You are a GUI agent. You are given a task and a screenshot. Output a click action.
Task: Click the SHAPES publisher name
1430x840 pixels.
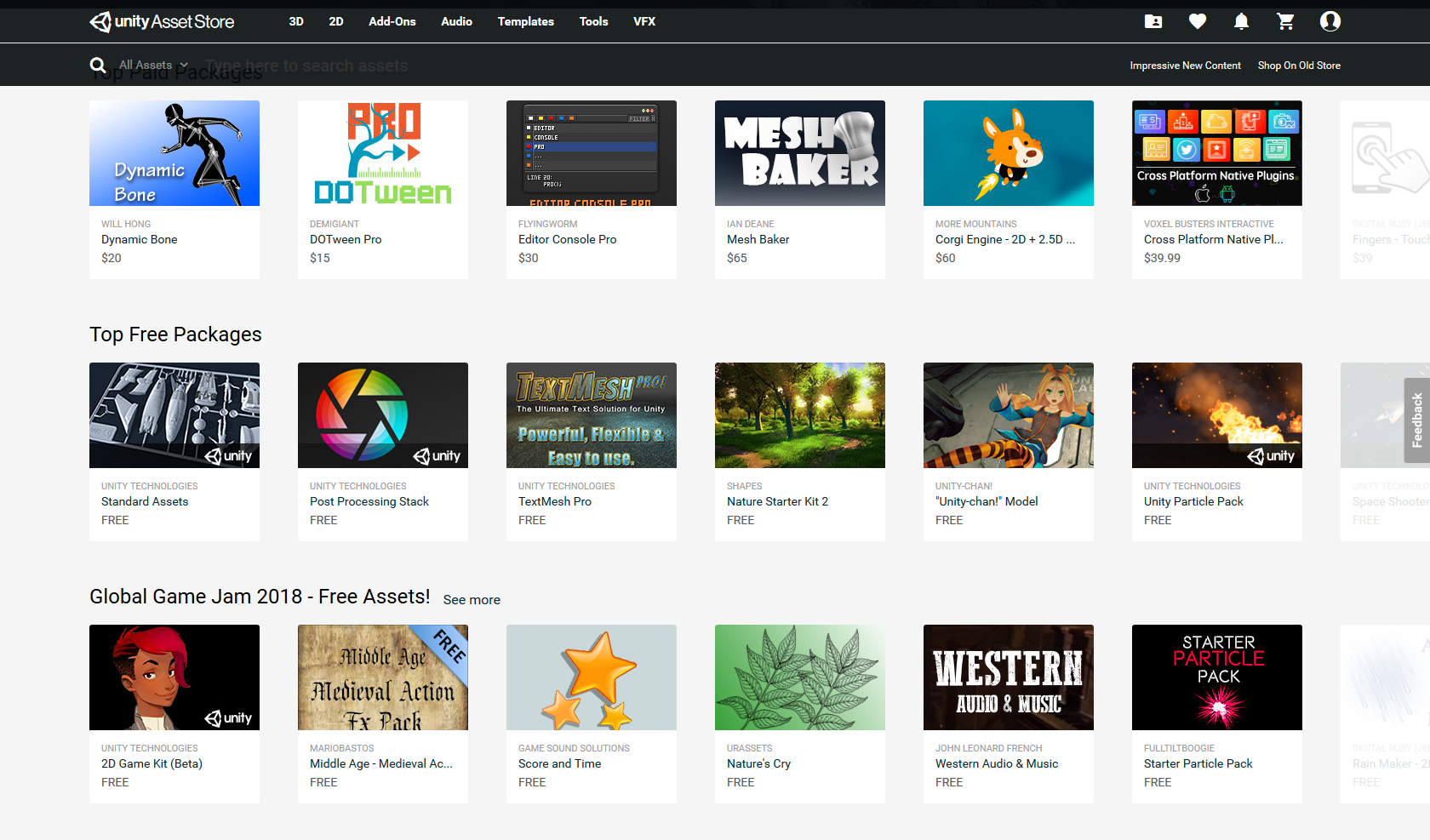745,487
